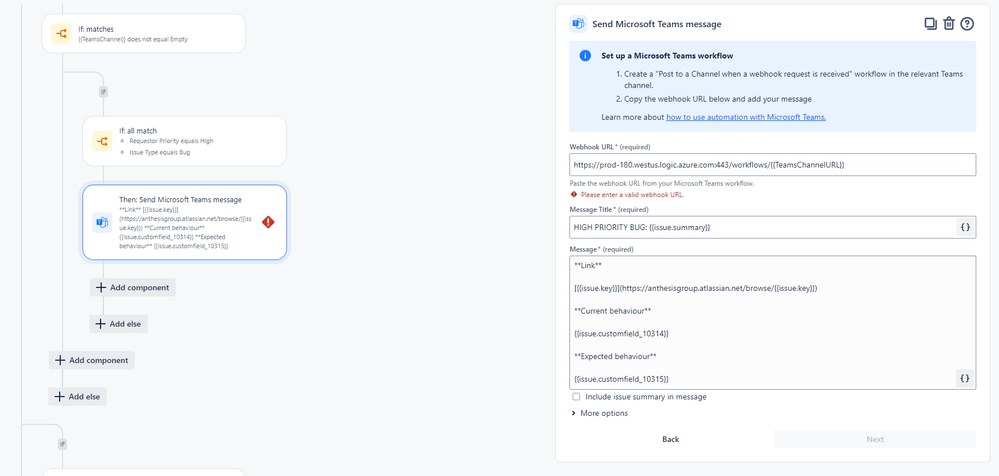Click 'Please enter a valid webhook URL.' error text
The height and width of the screenshot is (476, 999).
(632, 194)
